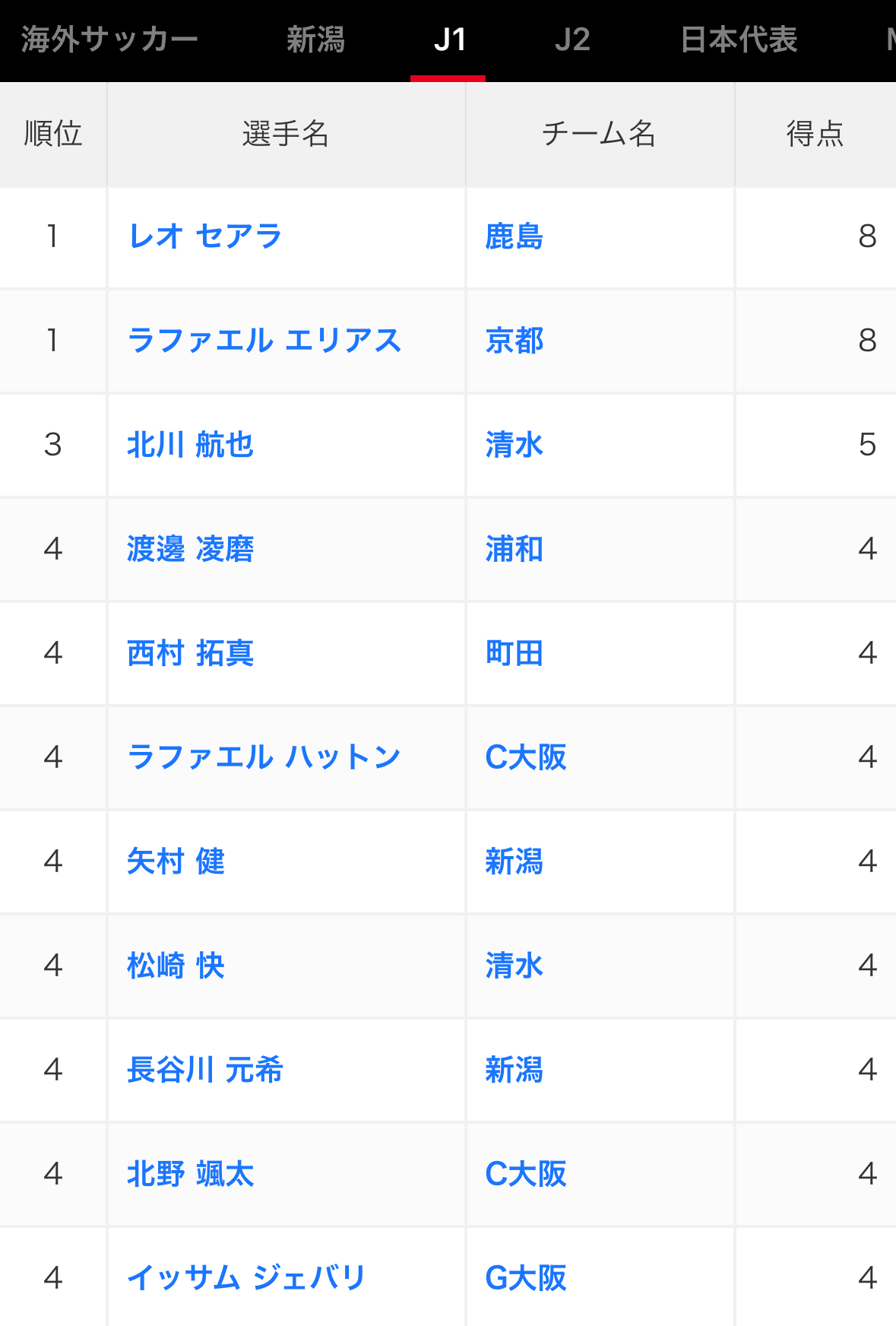896x1326 pixels.
Task: Open 西村 拓真 player page
Action: pyautogui.click(x=190, y=653)
